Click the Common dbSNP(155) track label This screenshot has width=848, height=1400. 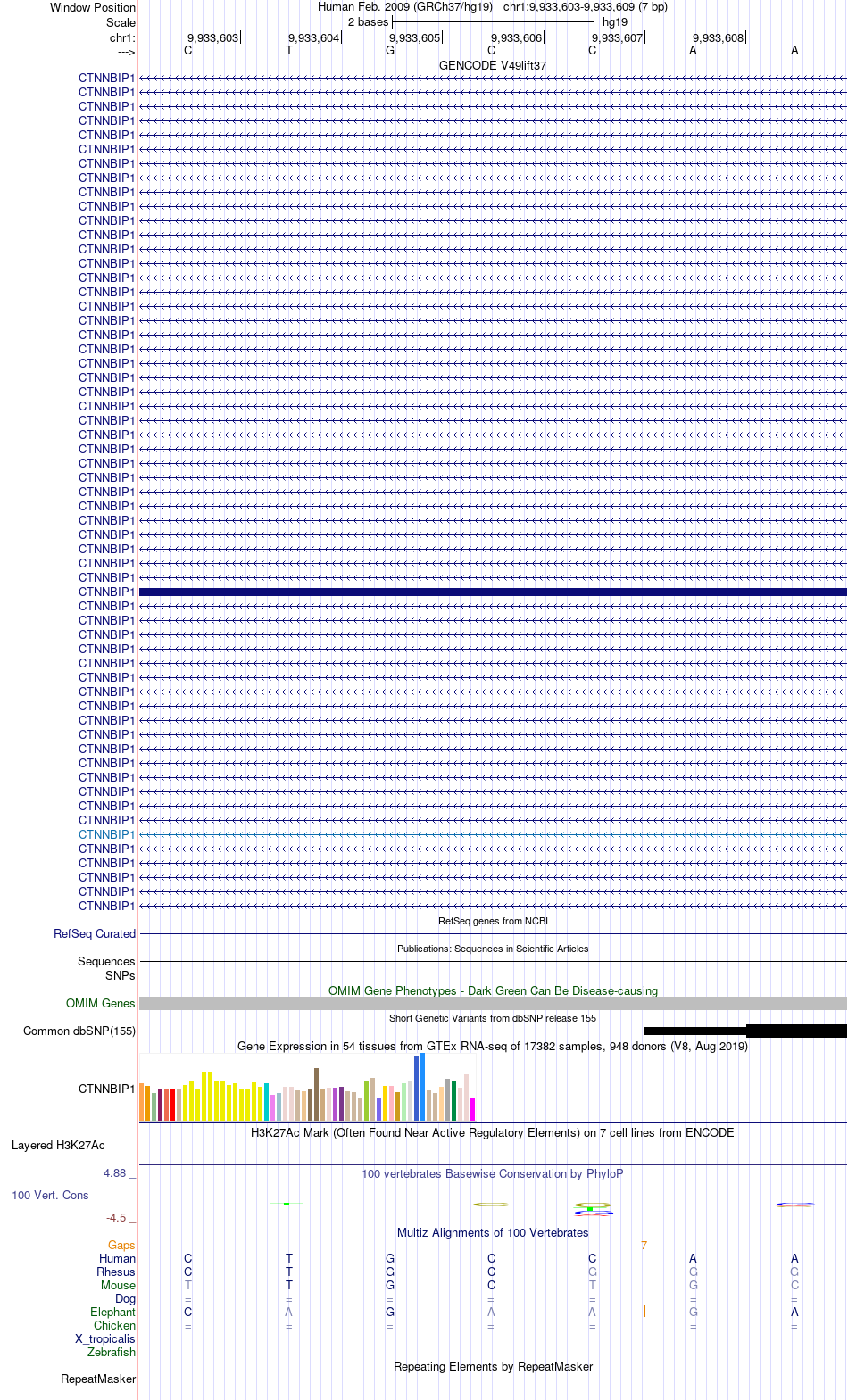[x=79, y=1031]
